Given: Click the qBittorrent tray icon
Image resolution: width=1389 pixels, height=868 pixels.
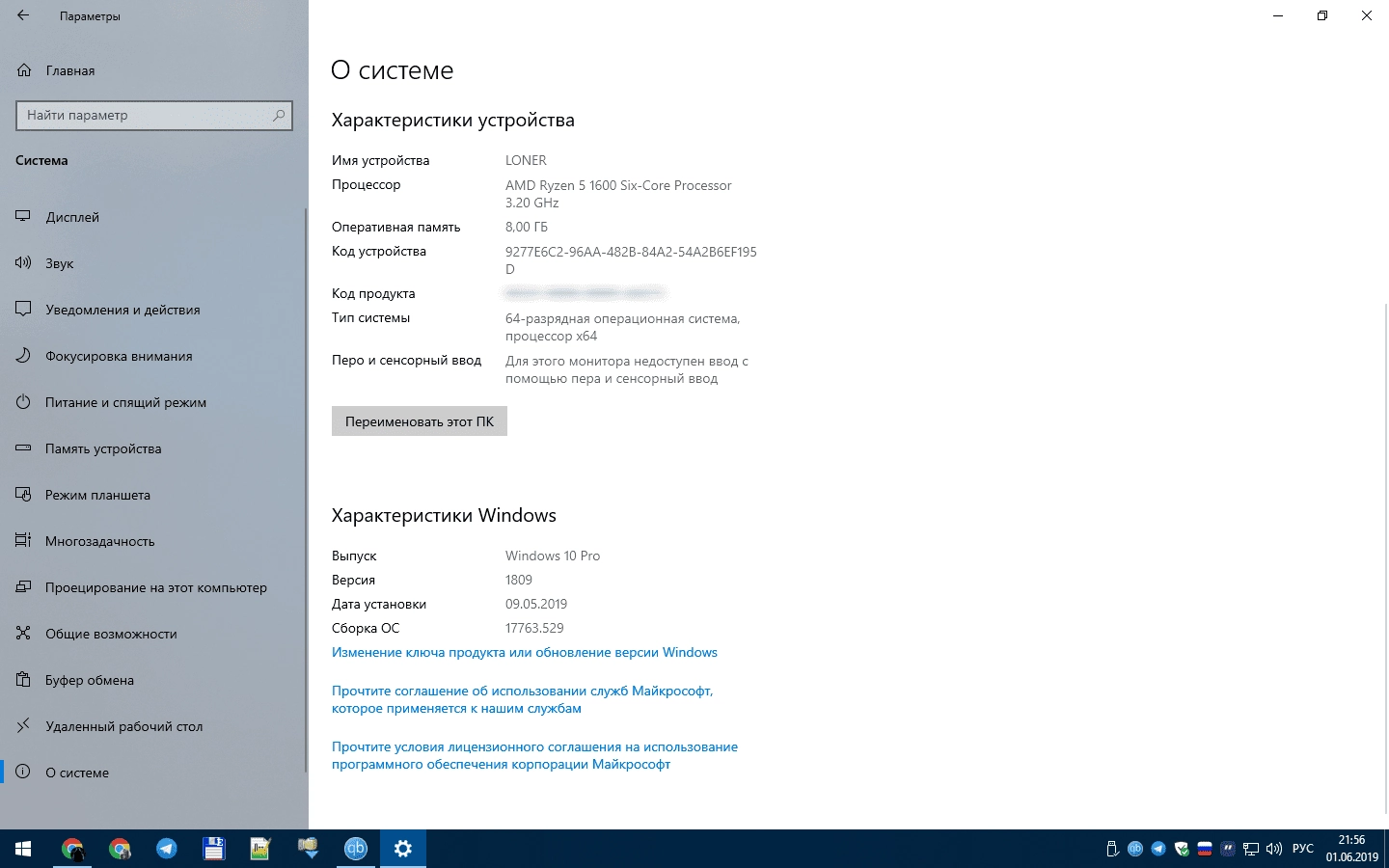Looking at the screenshot, I should (1135, 849).
